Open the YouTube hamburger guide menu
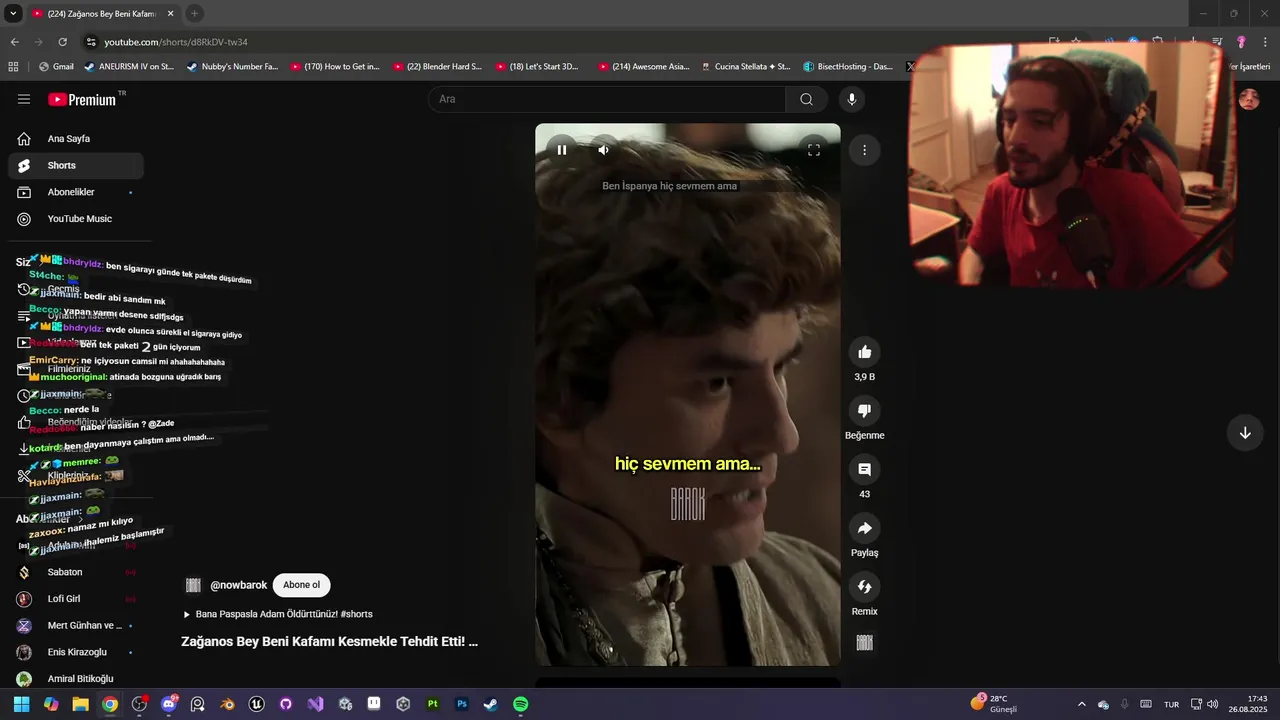Image resolution: width=1280 pixels, height=720 pixels. pos(24,99)
